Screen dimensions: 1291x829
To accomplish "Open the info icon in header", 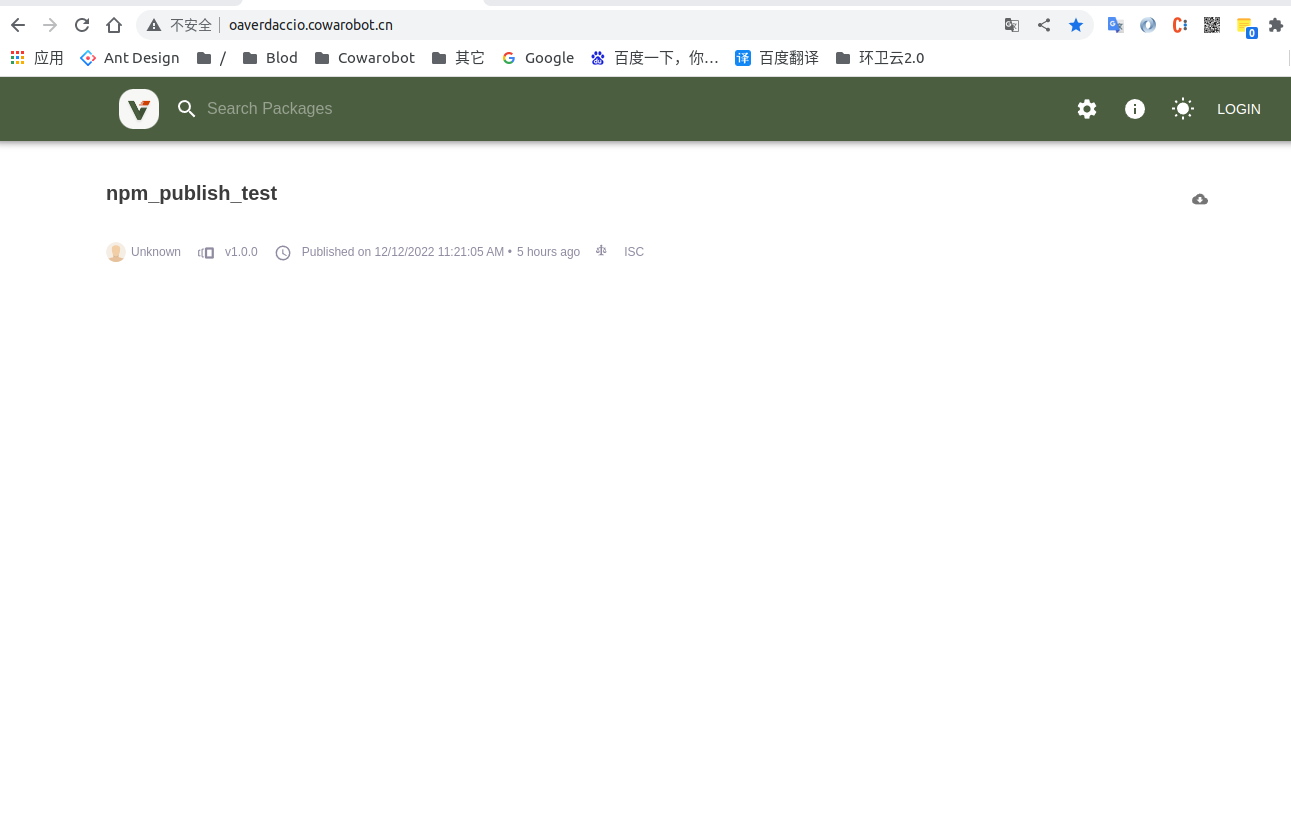I will (x=1135, y=109).
